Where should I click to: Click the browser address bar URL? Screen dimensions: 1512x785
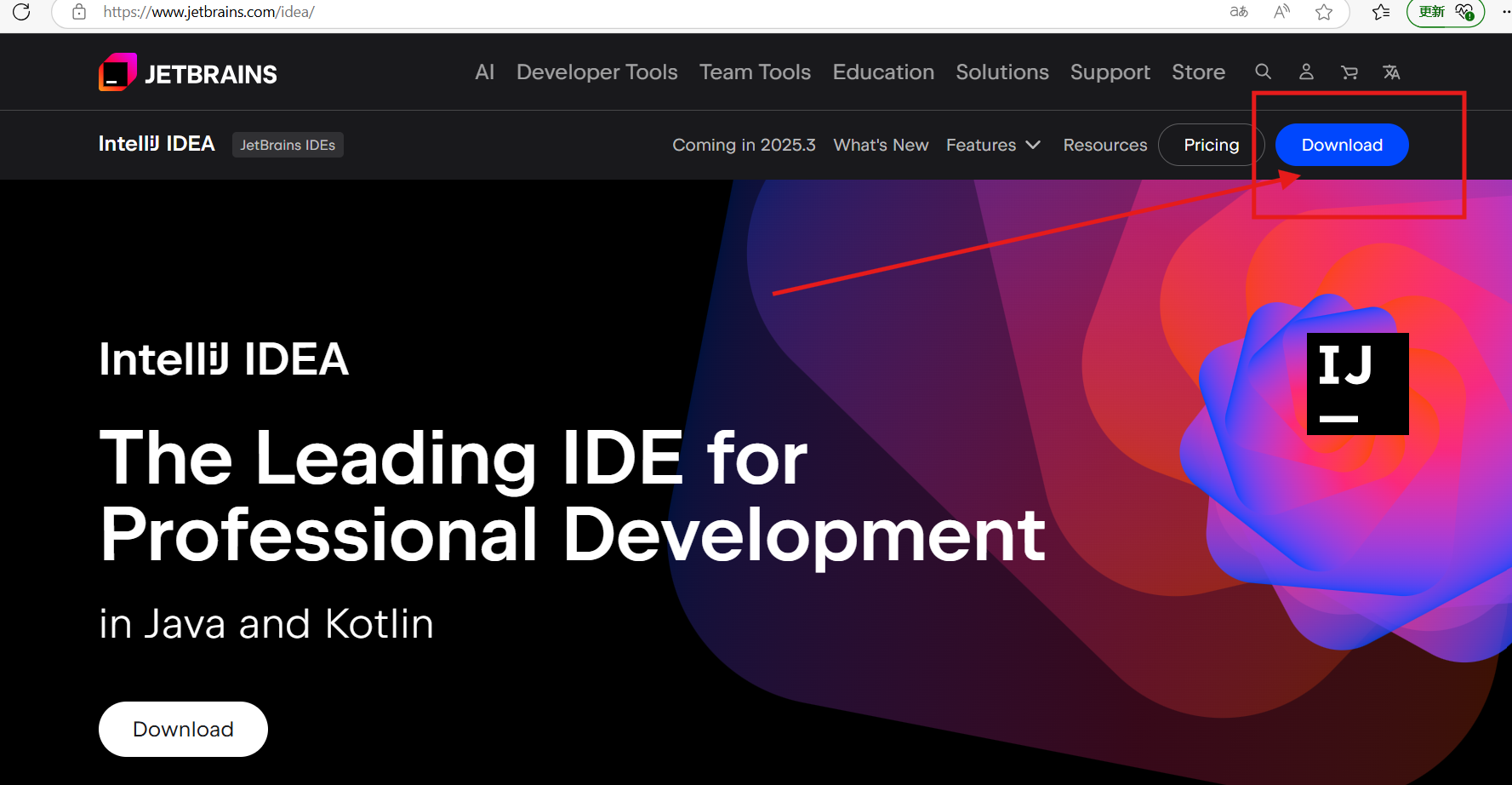click(x=209, y=12)
